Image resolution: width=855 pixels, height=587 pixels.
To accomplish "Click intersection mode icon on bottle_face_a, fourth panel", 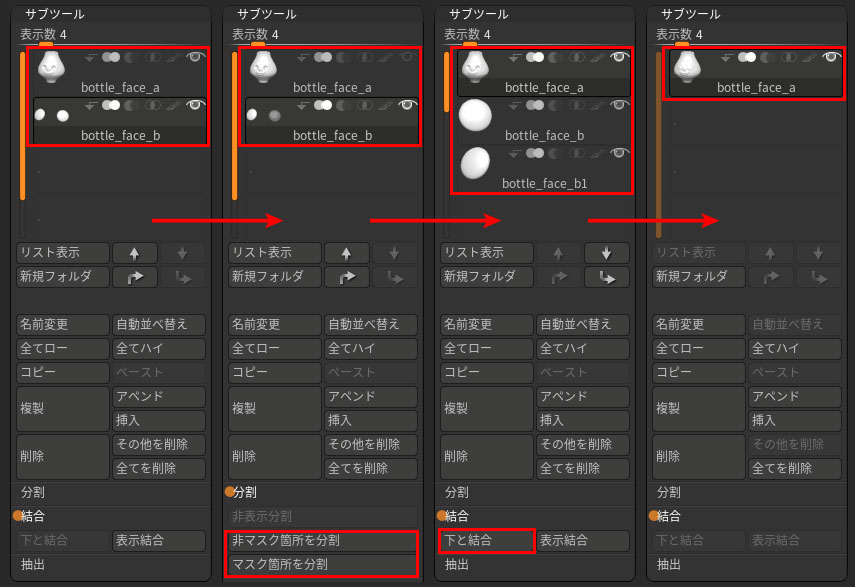I will click(789, 57).
